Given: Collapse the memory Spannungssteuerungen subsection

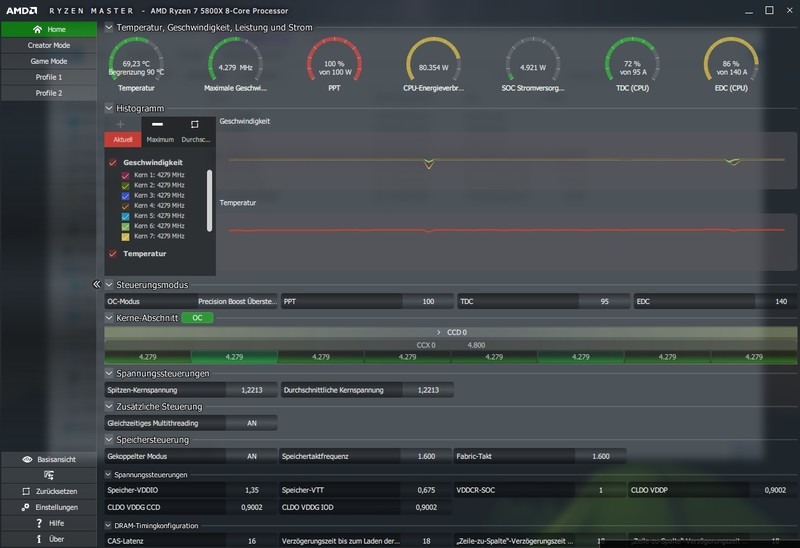Looking at the screenshot, I should click(108, 475).
